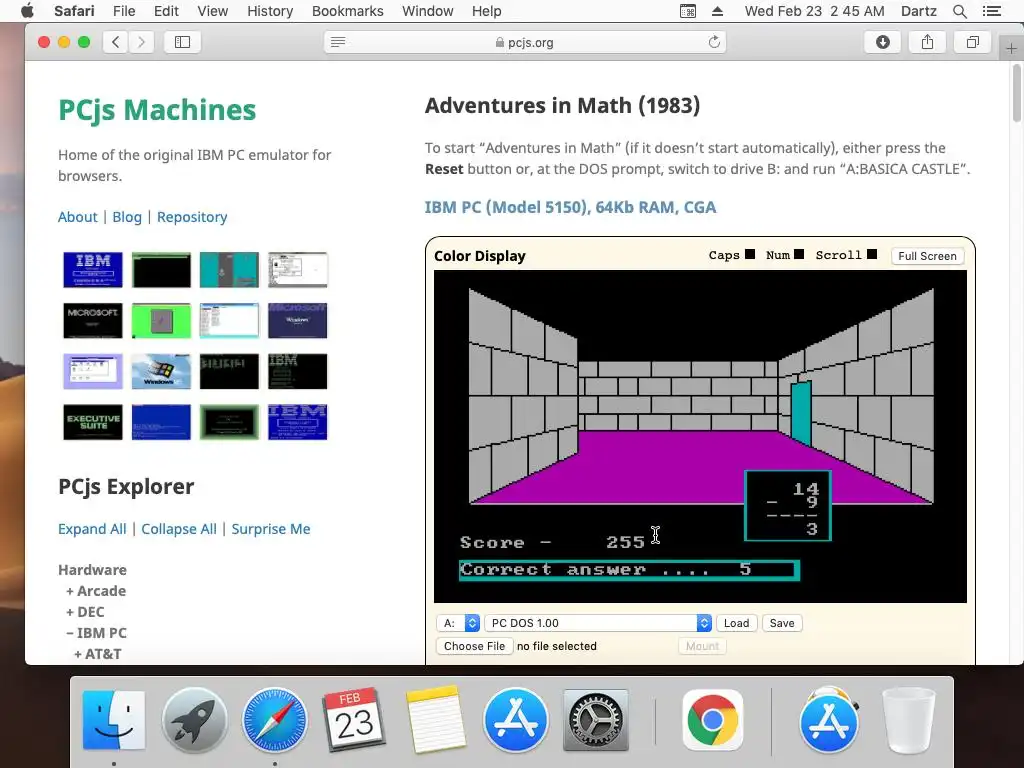This screenshot has height=768, width=1024.
Task: Open the Executive Suite thumbnail
Action: [93, 422]
